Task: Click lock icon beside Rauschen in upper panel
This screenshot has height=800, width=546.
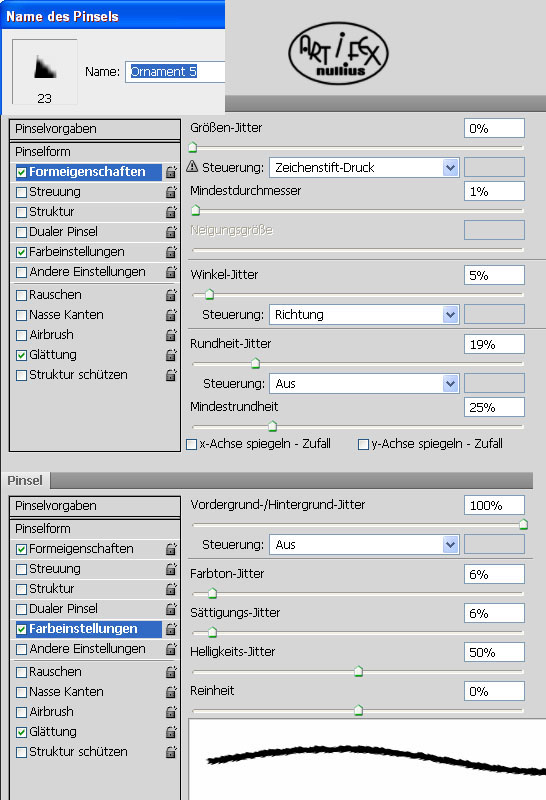Action: point(171,295)
